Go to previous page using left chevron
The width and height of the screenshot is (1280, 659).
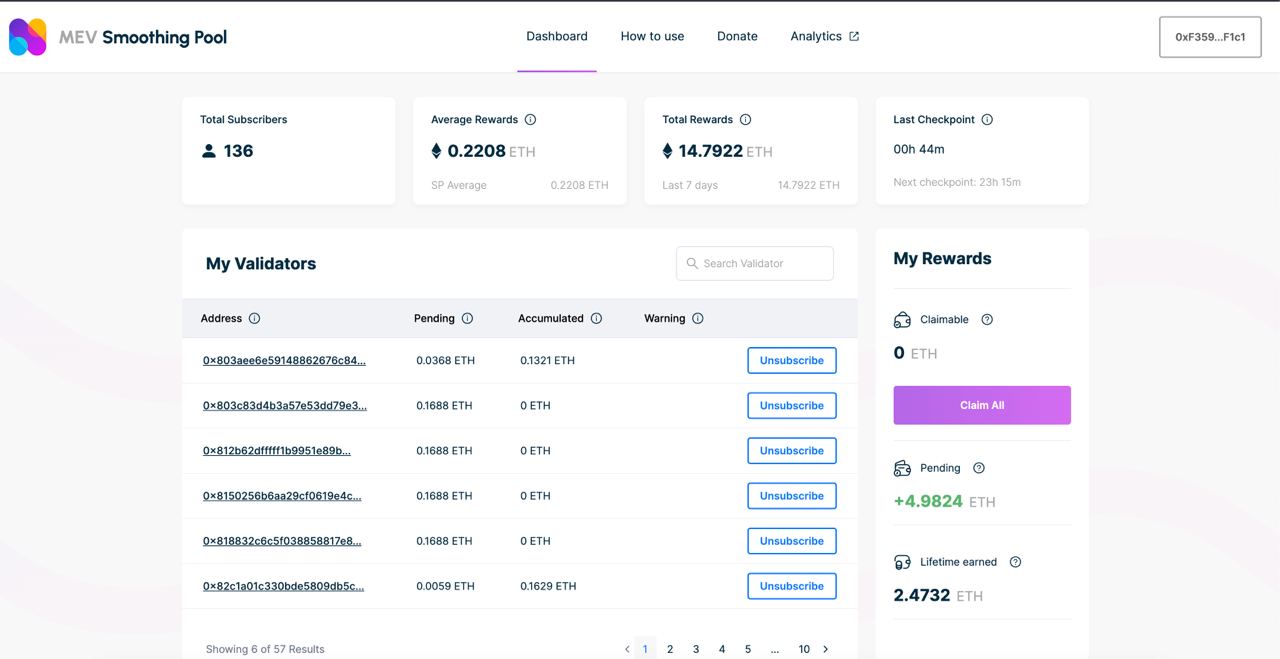[627, 649]
